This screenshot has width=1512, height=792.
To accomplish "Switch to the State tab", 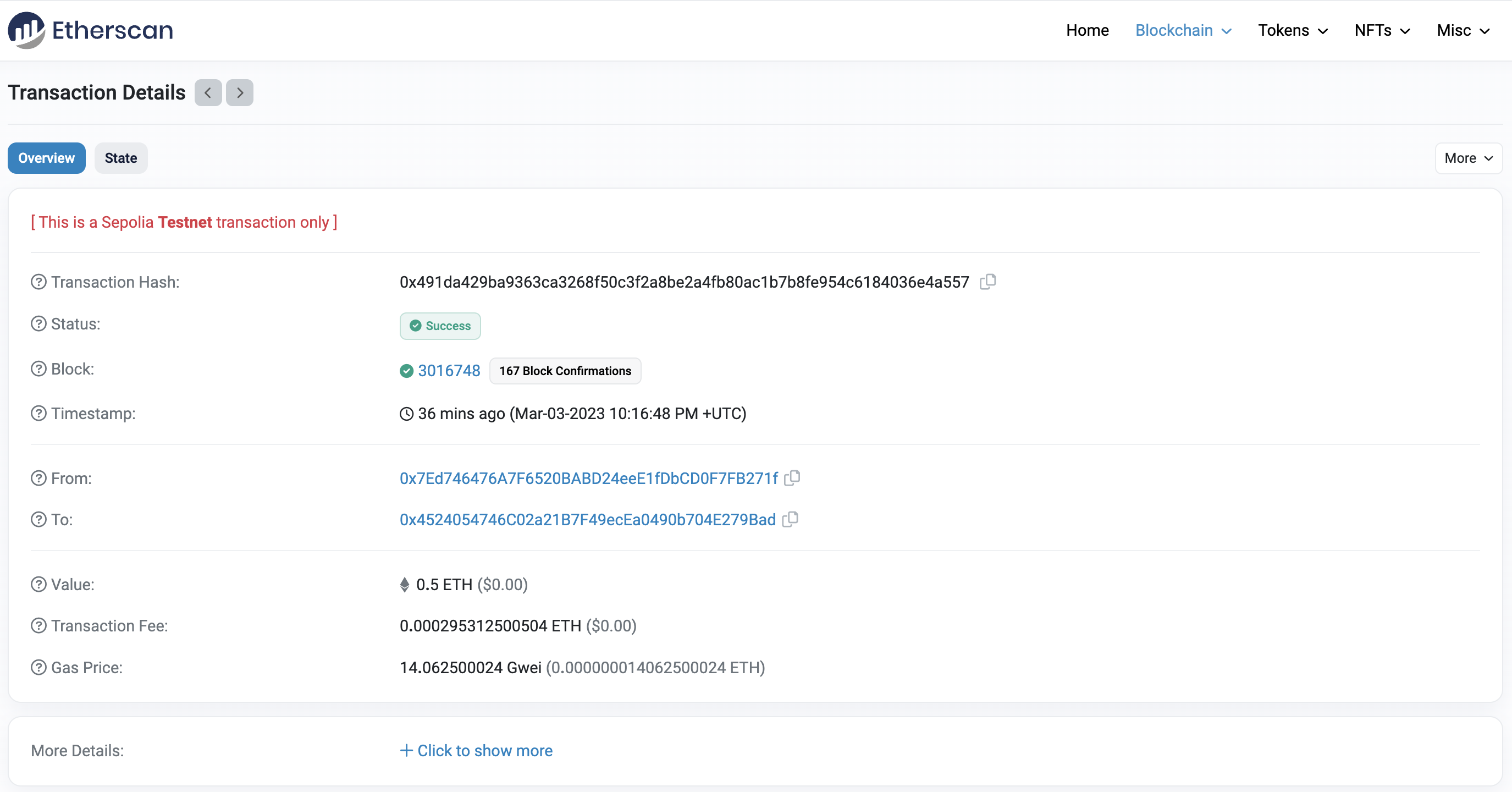I will click(120, 158).
